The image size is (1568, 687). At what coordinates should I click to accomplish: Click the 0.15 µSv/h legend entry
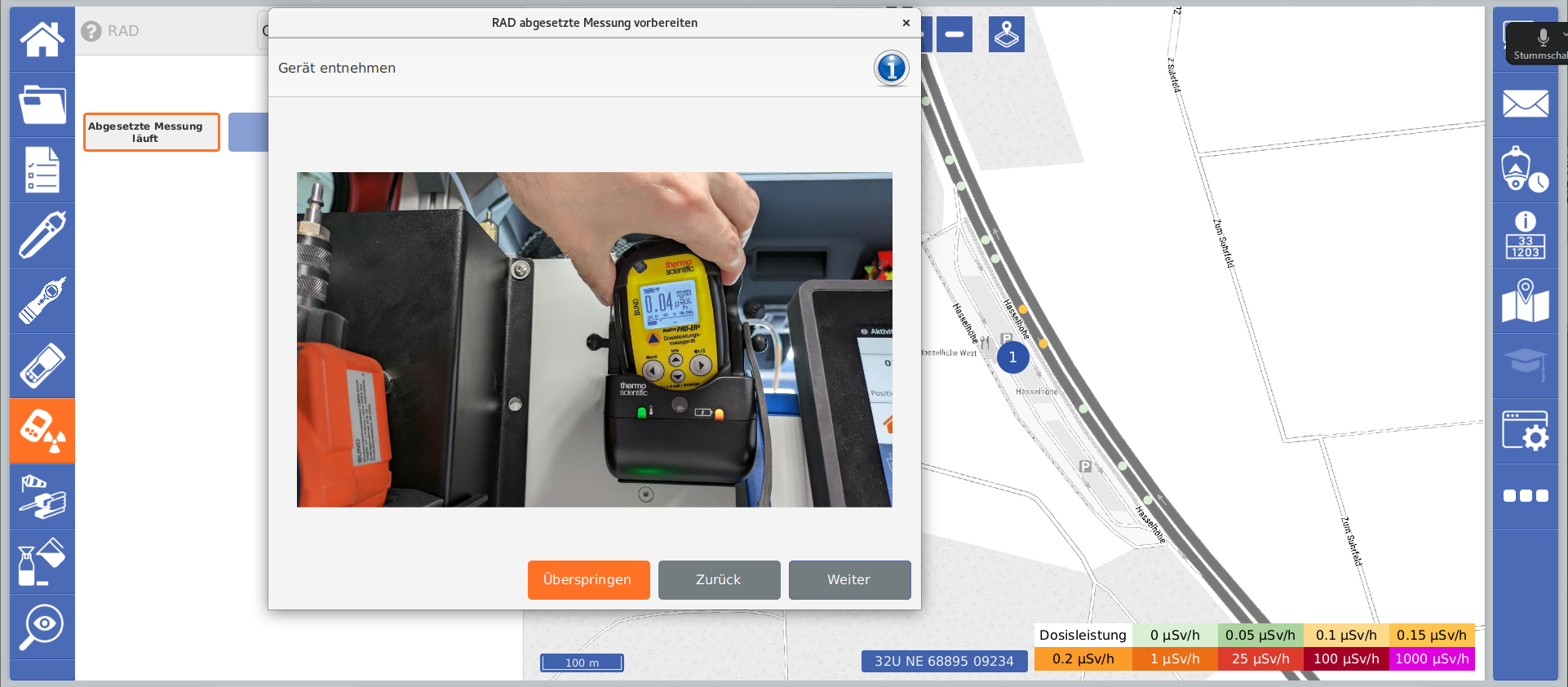click(1432, 635)
